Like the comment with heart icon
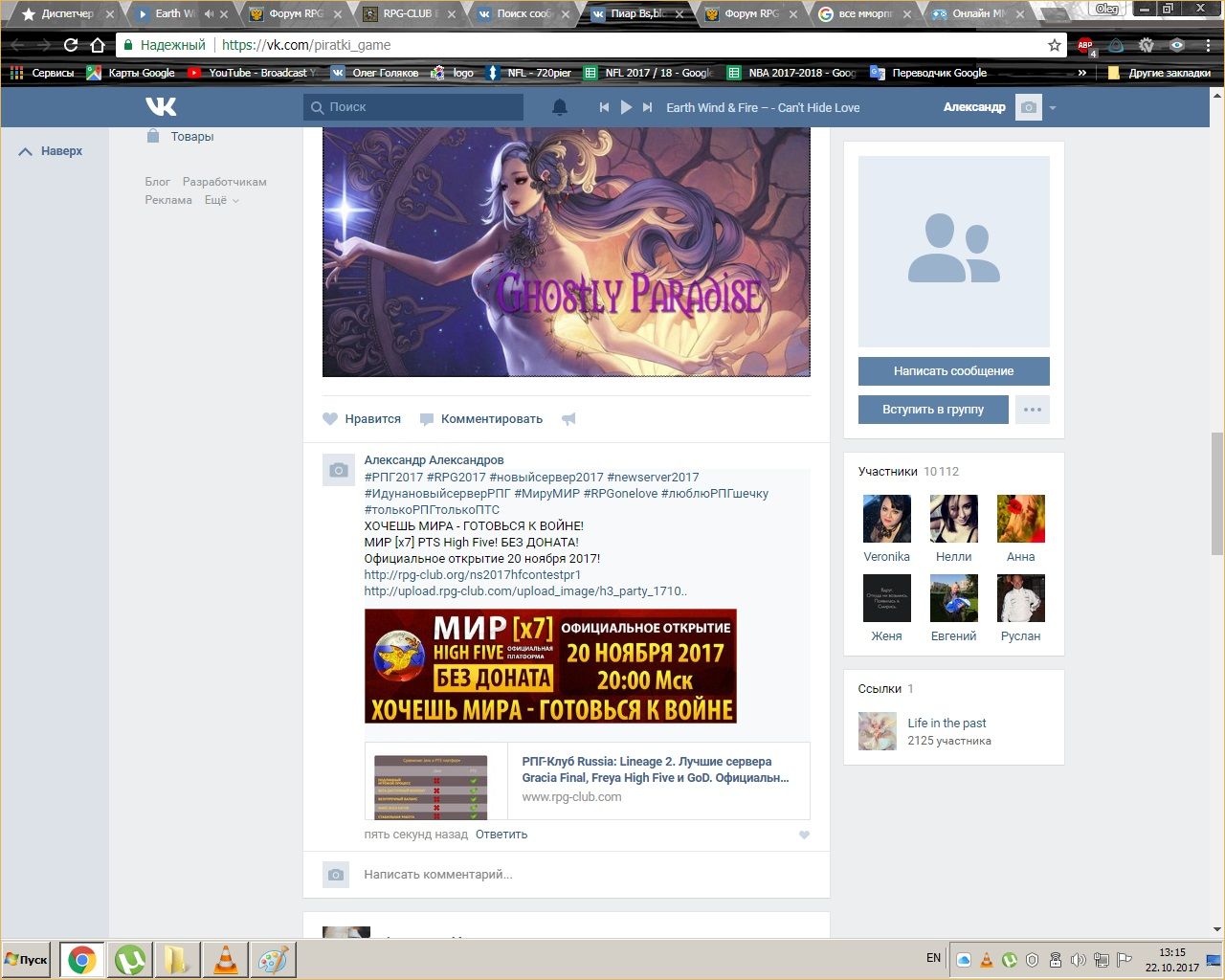Viewport: 1225px width, 980px height. pyautogui.click(x=804, y=835)
